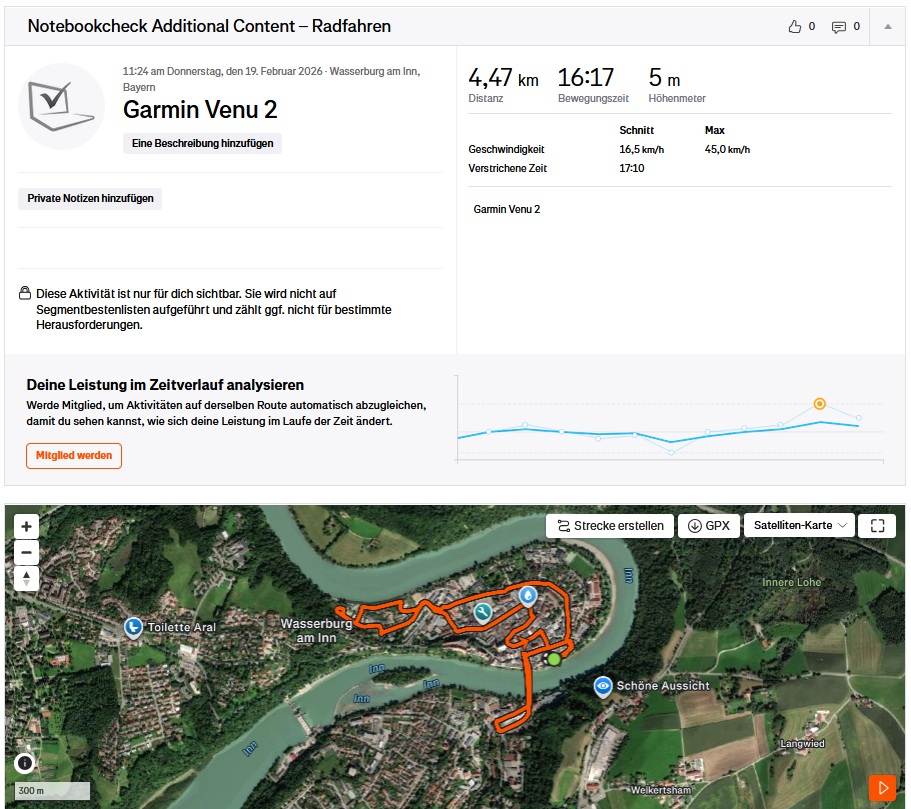This screenshot has width=911, height=809.
Task: Download the GPX file
Action: coord(708,525)
